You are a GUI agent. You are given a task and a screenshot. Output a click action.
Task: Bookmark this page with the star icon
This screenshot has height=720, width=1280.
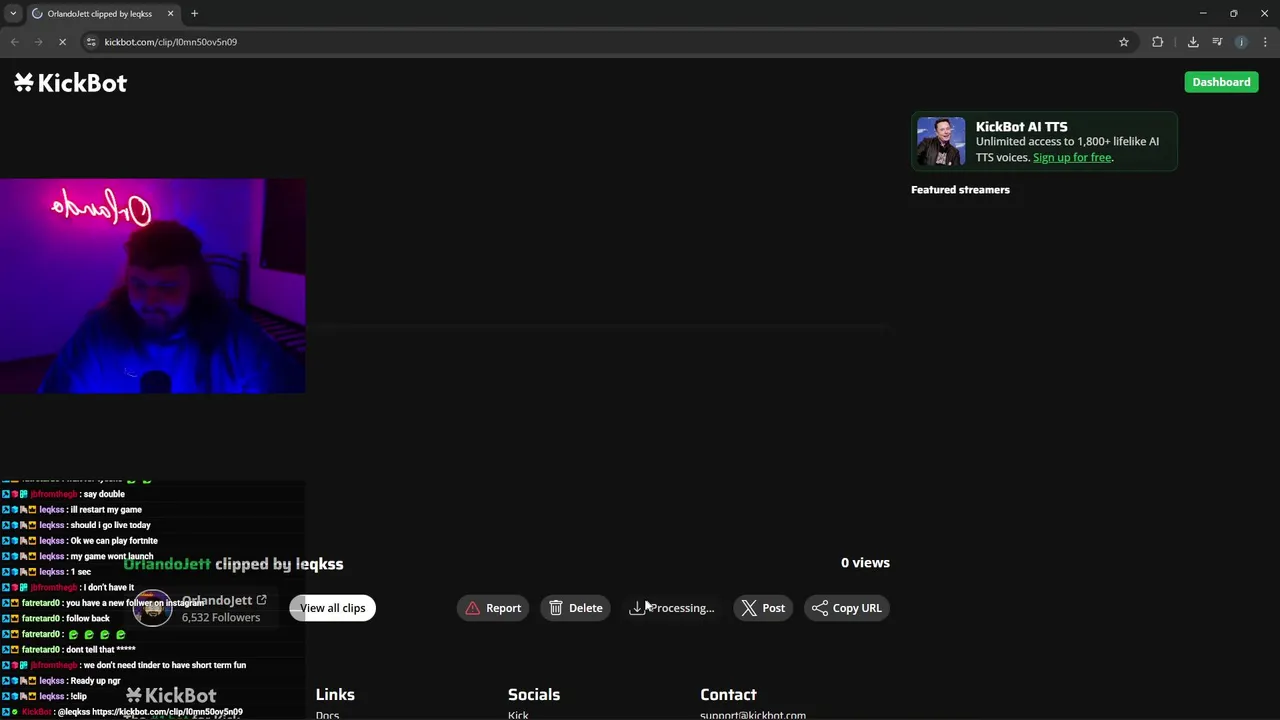[1124, 42]
